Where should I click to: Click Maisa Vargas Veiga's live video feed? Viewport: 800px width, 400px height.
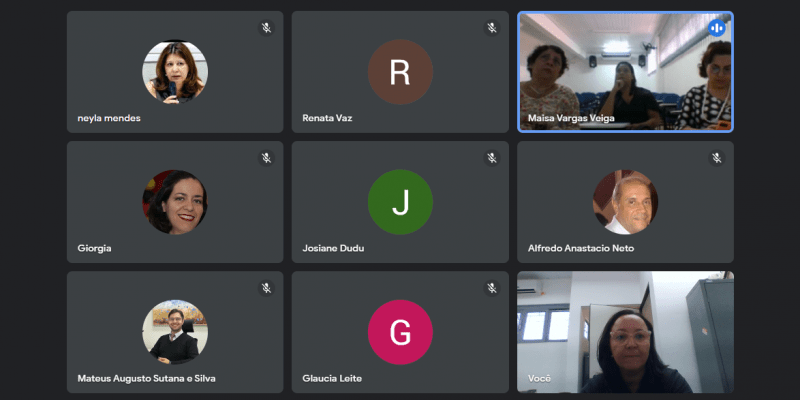coord(626,72)
